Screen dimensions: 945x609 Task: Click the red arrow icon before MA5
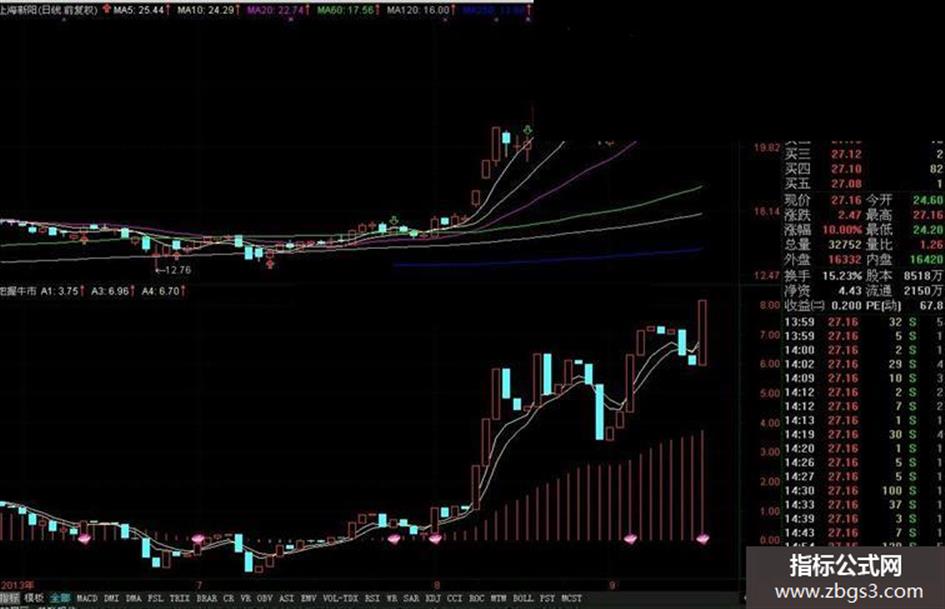click(107, 9)
